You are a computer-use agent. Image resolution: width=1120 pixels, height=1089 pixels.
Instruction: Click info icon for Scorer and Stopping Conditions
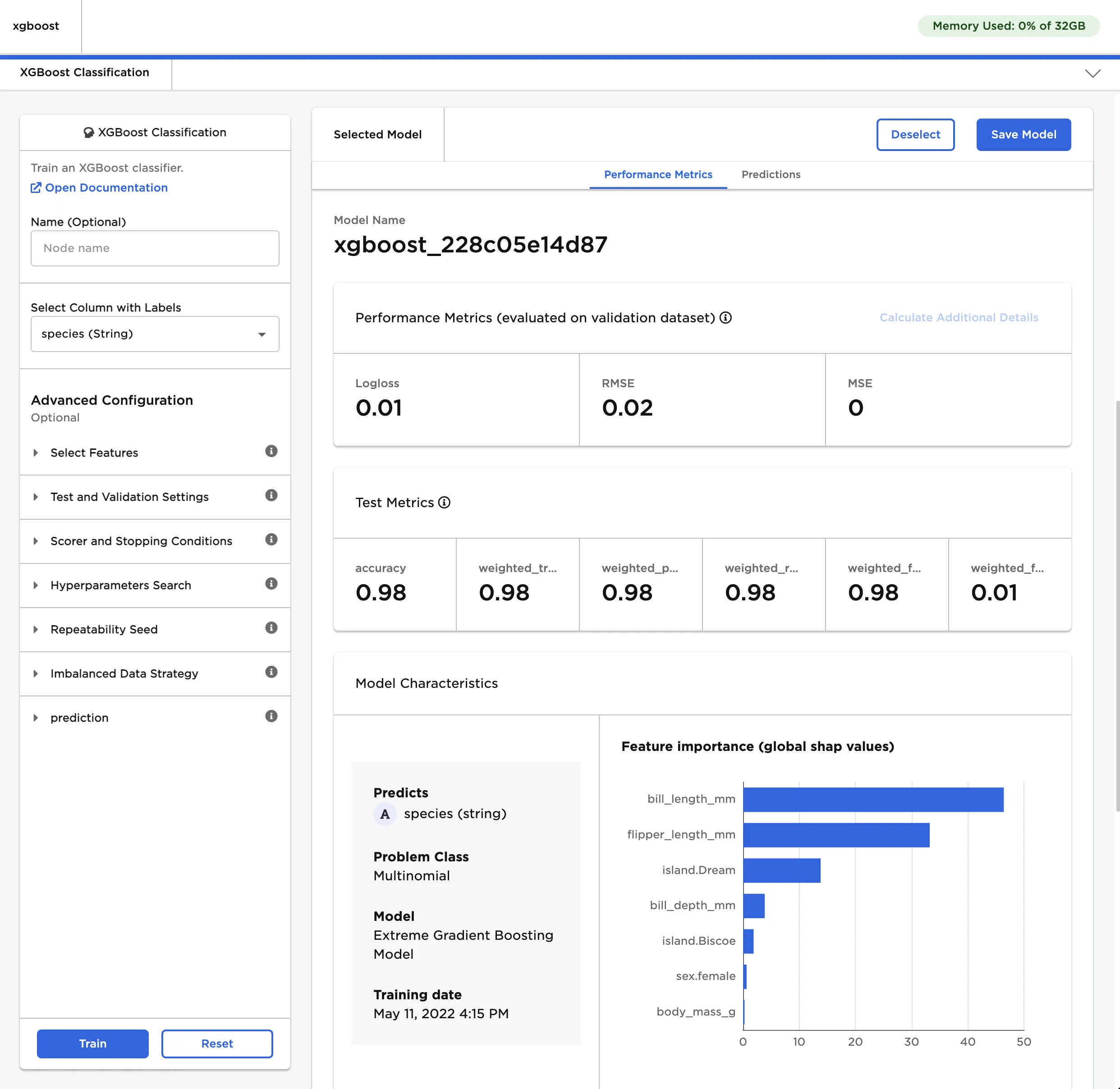(x=271, y=540)
